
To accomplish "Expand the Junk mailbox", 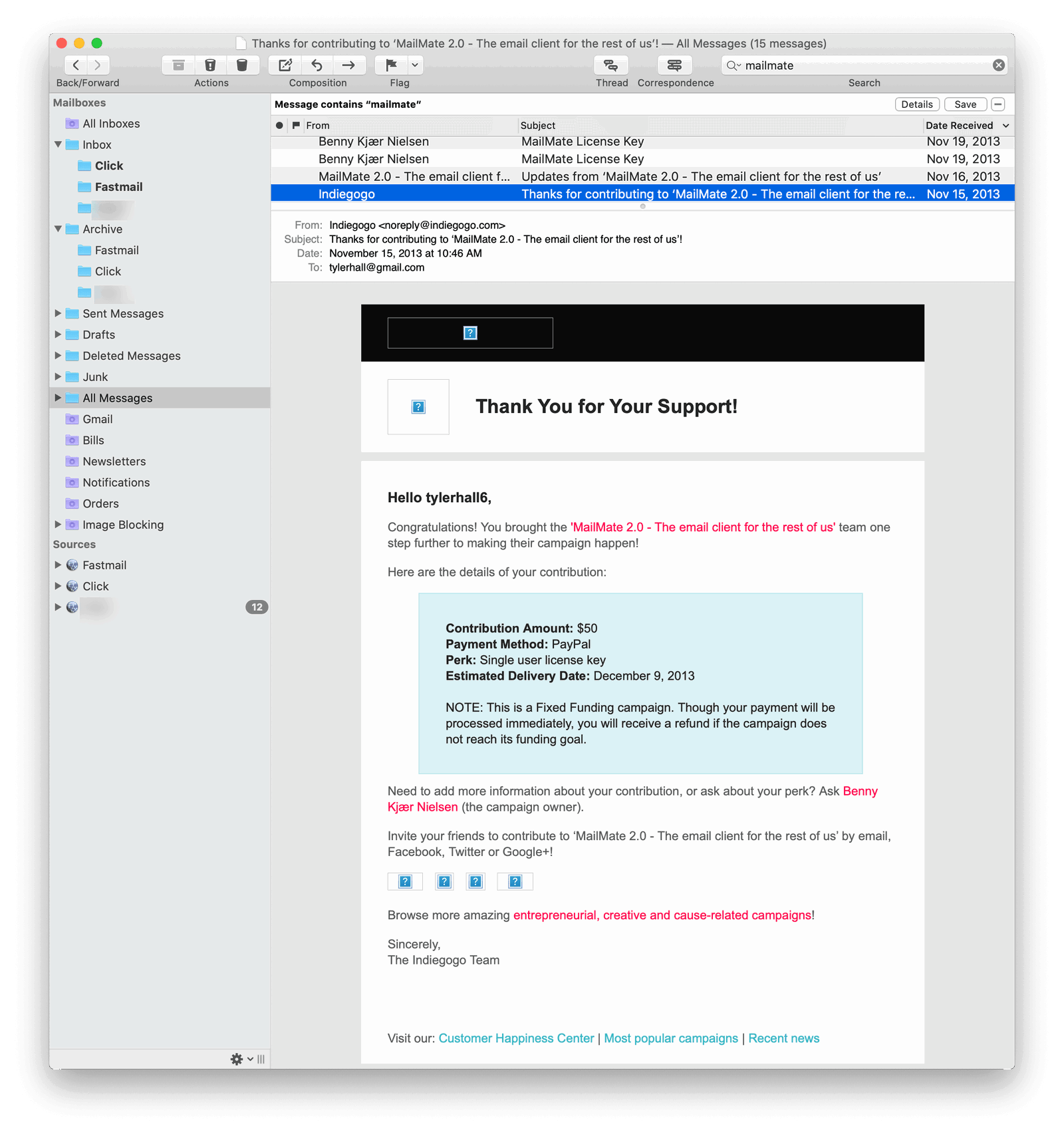I will [58, 376].
